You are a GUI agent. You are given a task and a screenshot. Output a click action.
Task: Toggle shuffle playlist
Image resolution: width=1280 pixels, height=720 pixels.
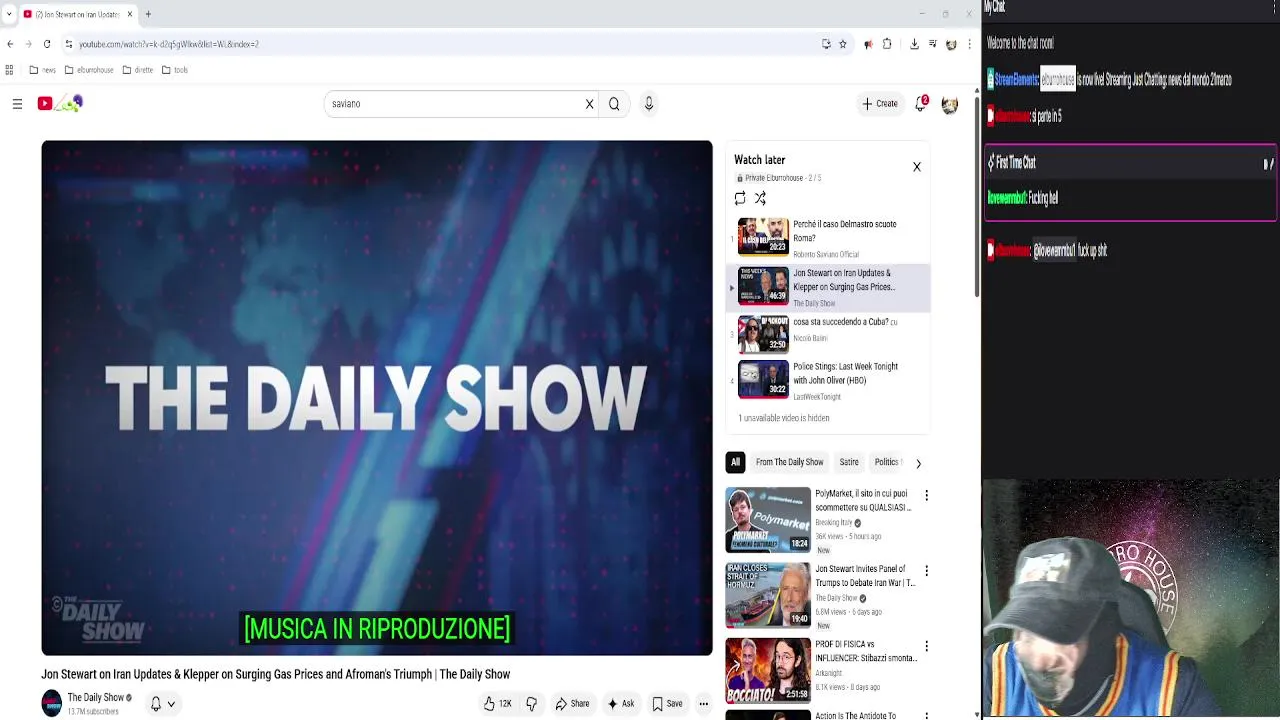point(760,198)
